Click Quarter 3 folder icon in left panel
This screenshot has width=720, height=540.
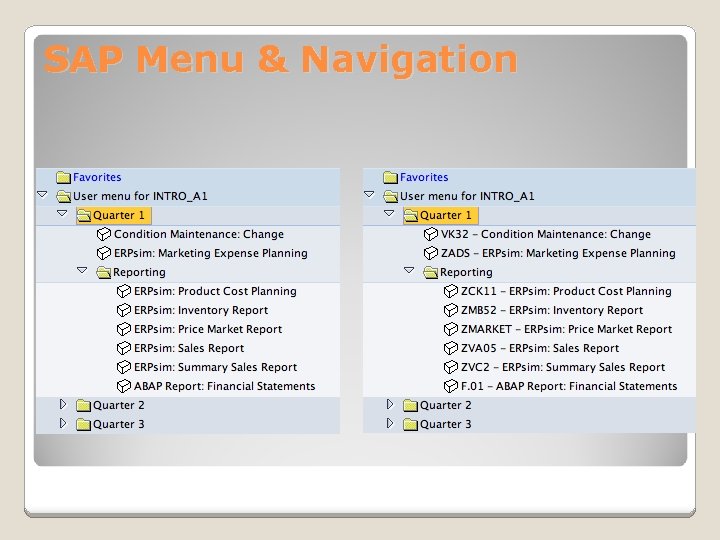(84, 424)
